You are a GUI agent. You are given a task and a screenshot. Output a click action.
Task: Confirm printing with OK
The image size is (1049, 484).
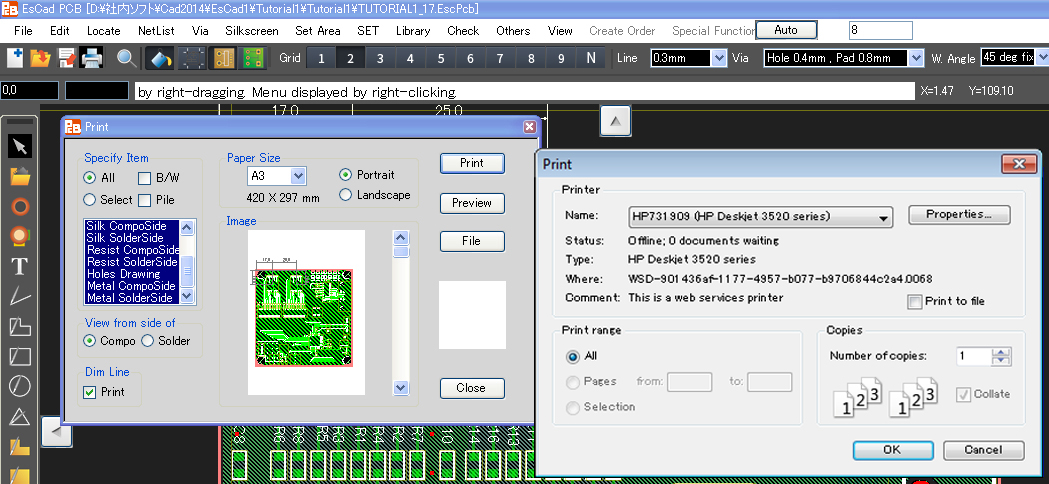click(892, 450)
